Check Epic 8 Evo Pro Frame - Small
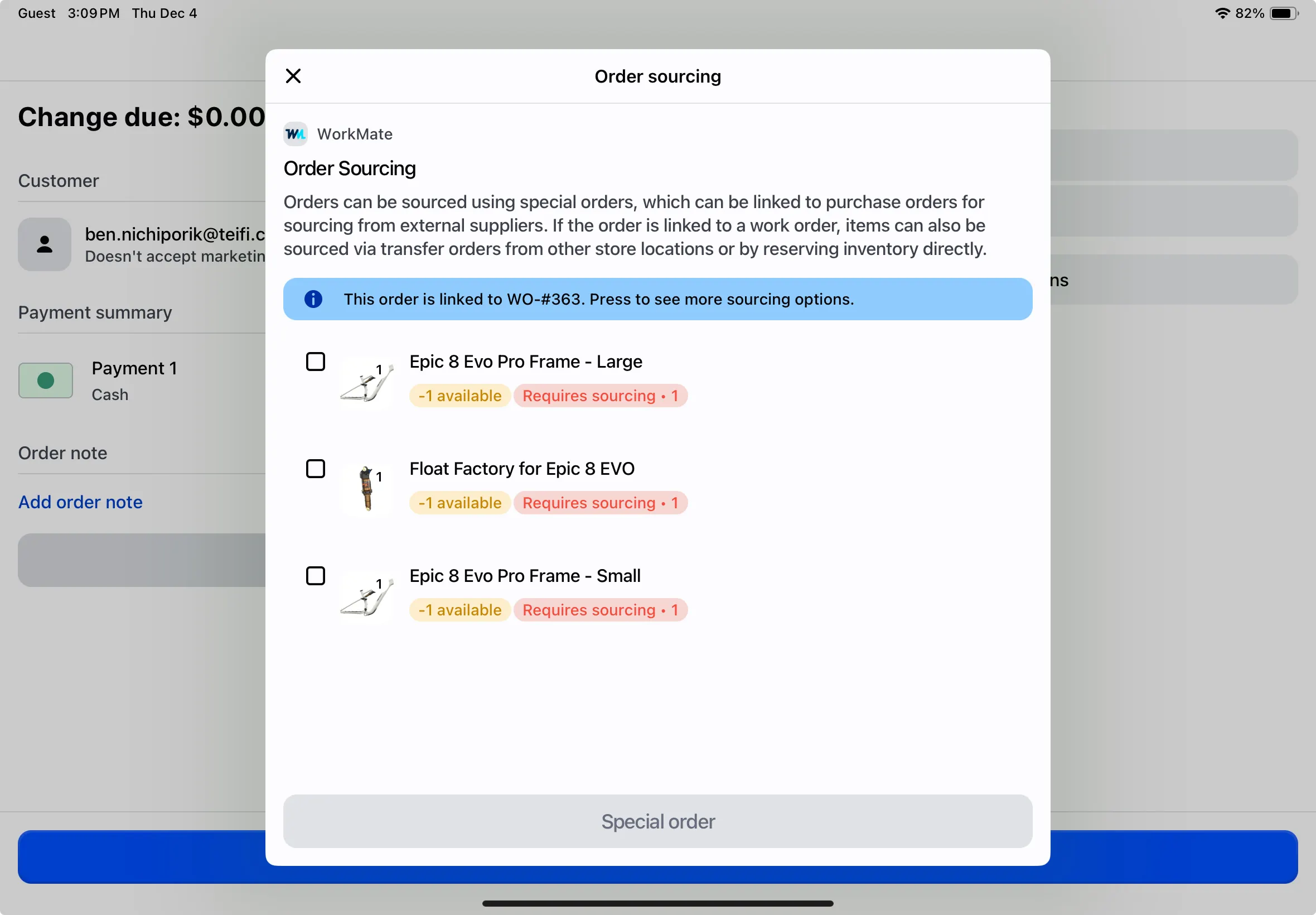Screen dimensions: 1316x915 [315, 576]
